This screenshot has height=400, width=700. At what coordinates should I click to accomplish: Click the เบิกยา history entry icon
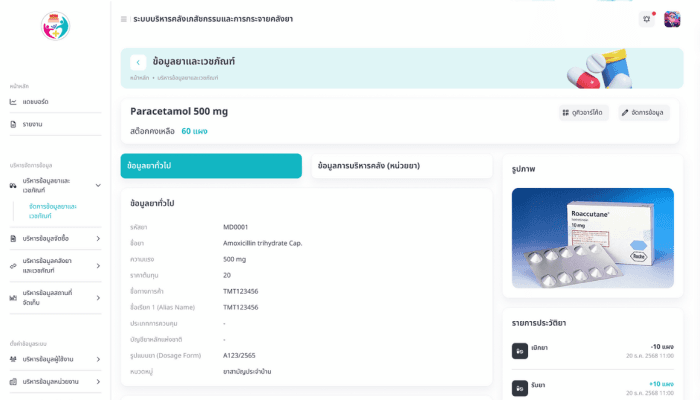point(520,351)
